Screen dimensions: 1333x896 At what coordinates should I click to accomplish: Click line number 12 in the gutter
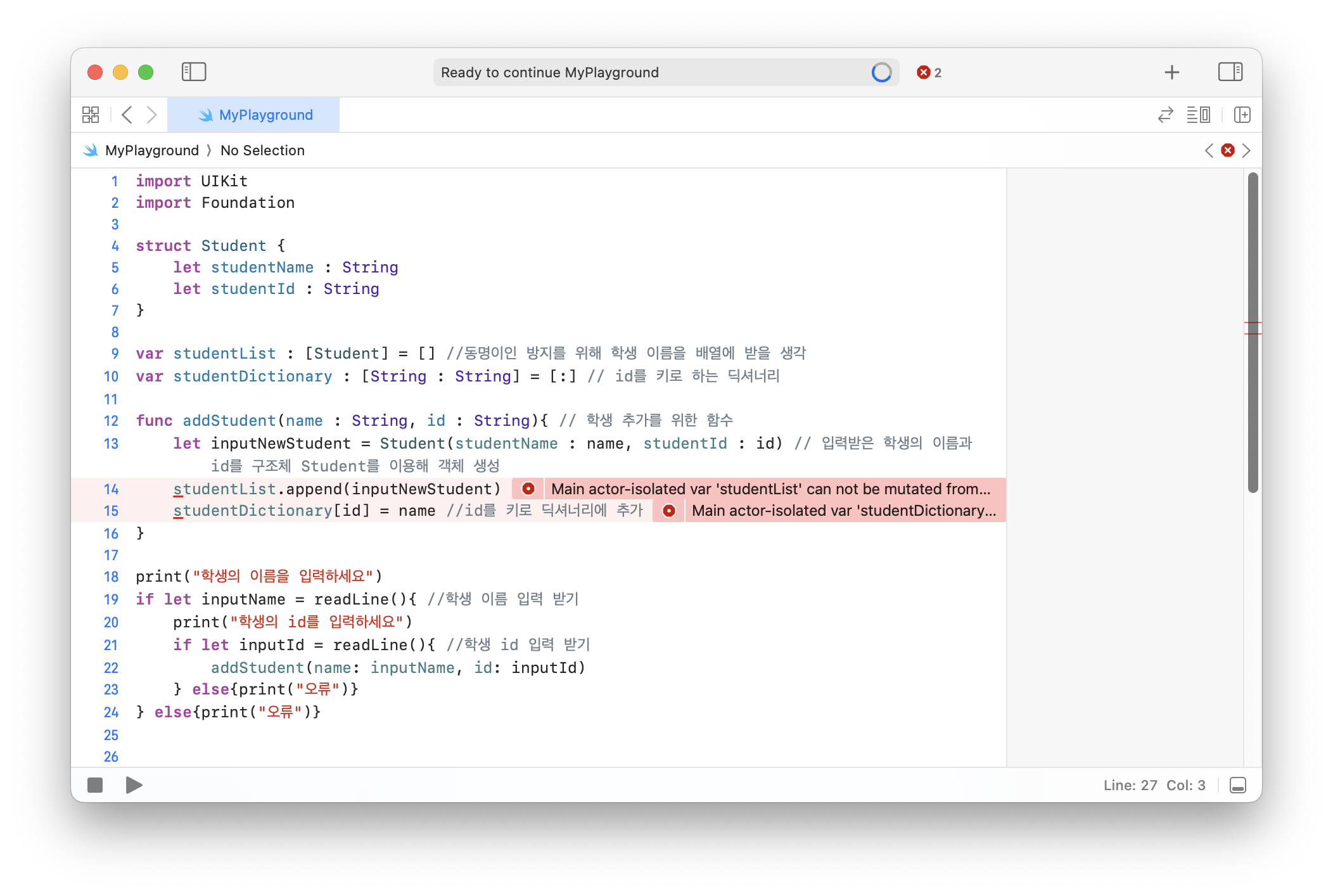click(111, 421)
